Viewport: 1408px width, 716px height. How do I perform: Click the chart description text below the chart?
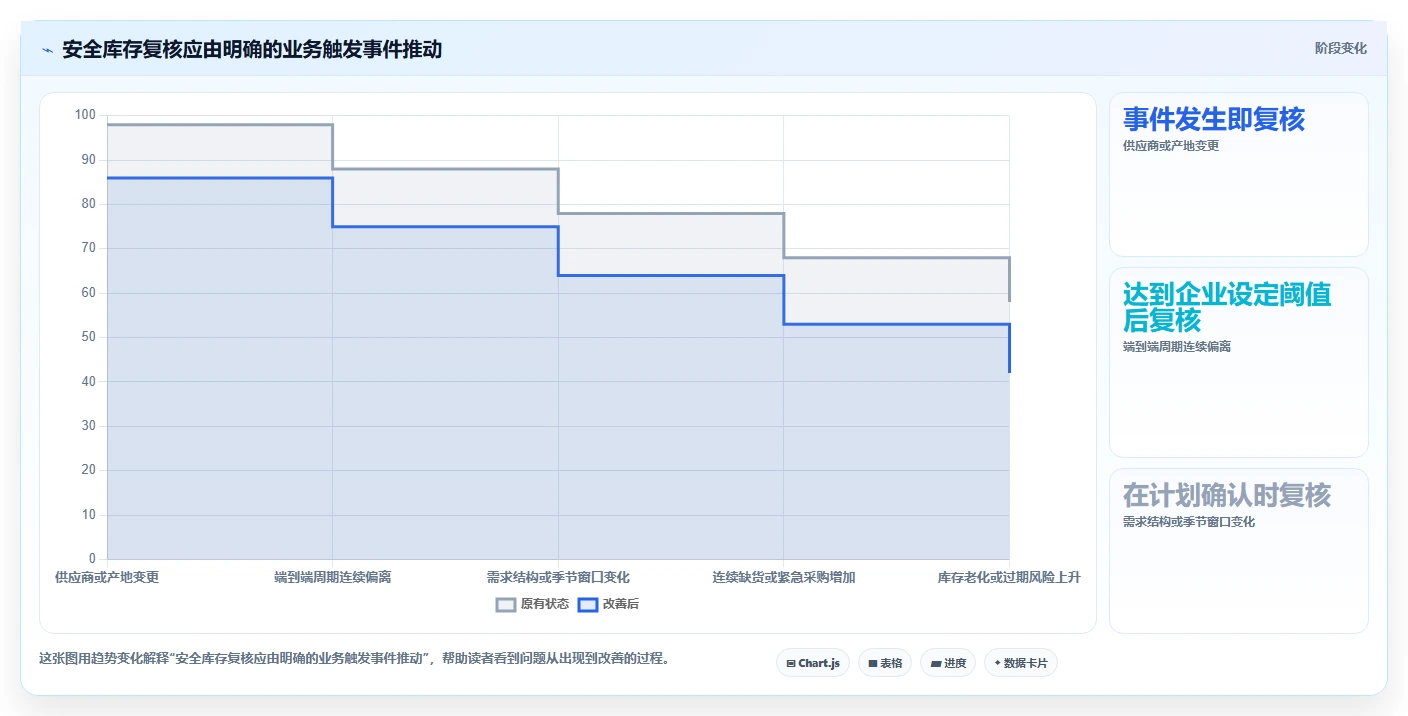354,659
